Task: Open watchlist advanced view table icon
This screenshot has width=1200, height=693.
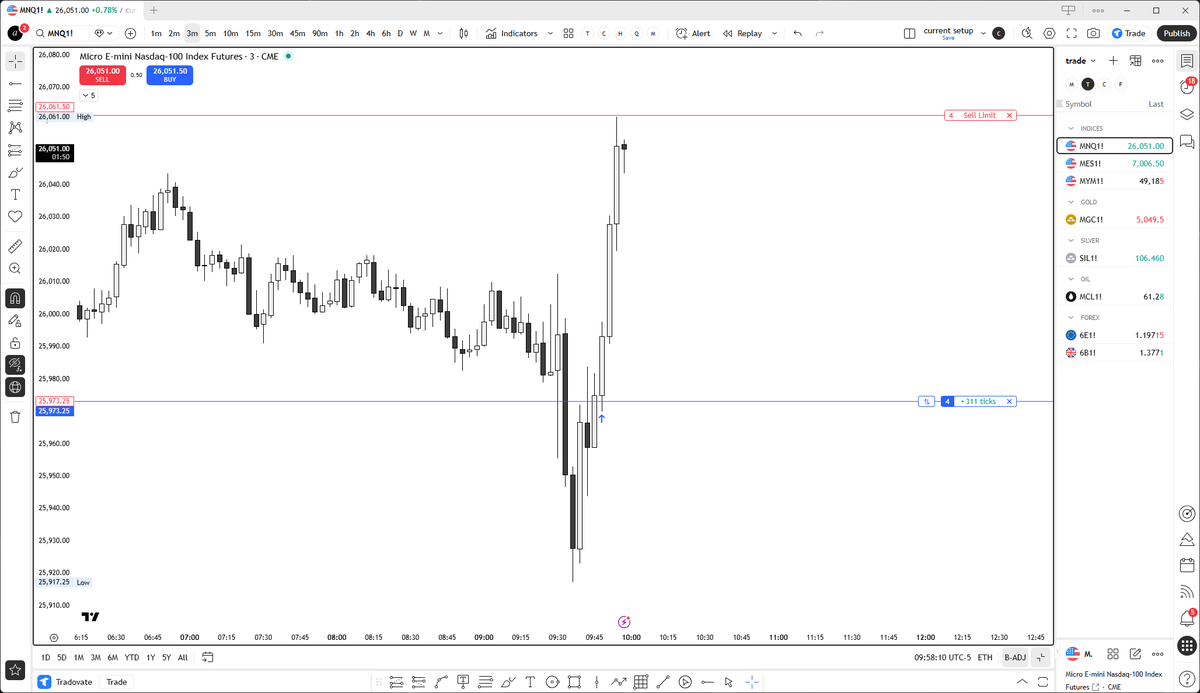Action: point(1135,60)
